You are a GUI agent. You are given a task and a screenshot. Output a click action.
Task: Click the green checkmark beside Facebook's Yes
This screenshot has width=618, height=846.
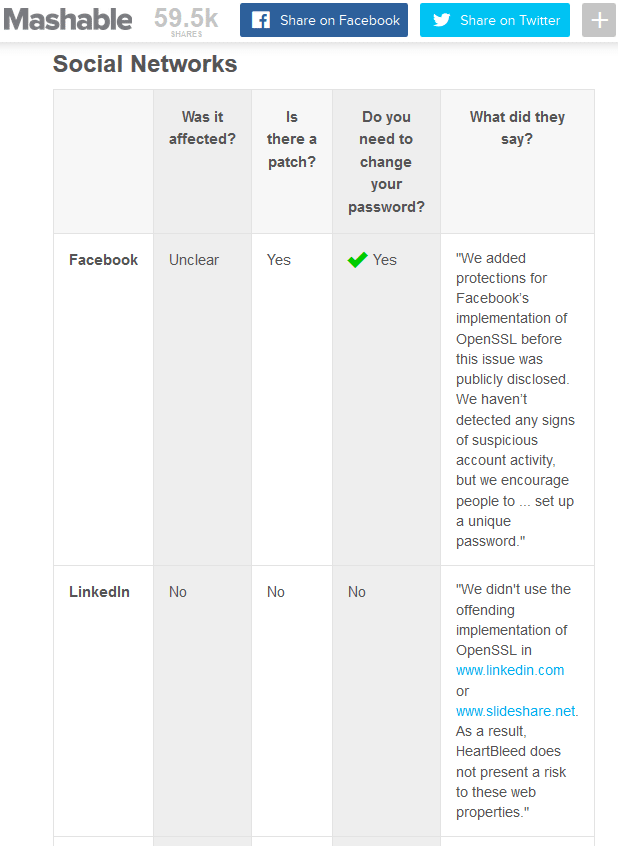tap(357, 260)
